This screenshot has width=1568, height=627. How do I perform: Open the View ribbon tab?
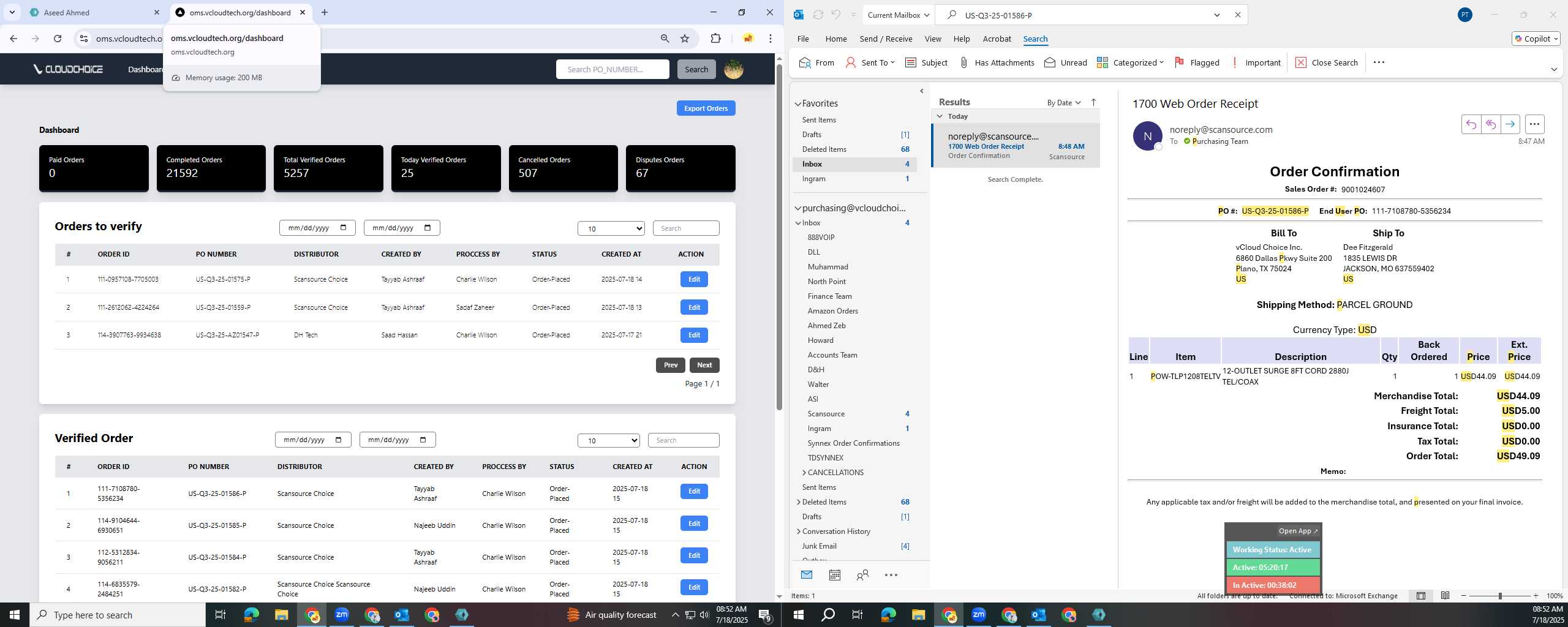[x=932, y=39]
